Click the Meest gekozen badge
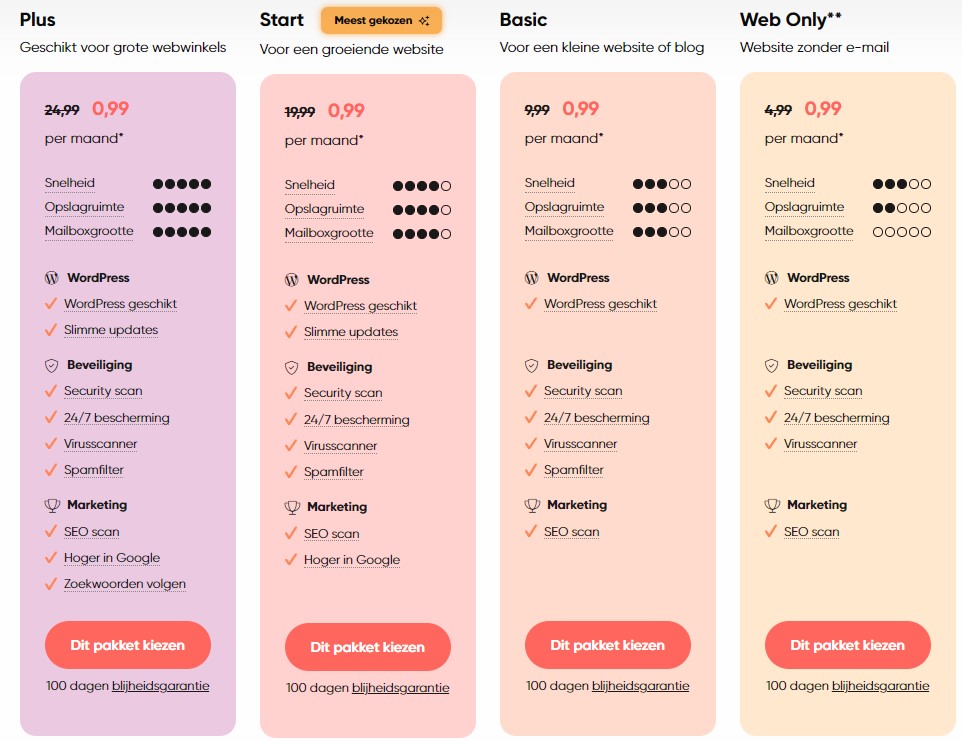962x741 pixels. point(381,21)
